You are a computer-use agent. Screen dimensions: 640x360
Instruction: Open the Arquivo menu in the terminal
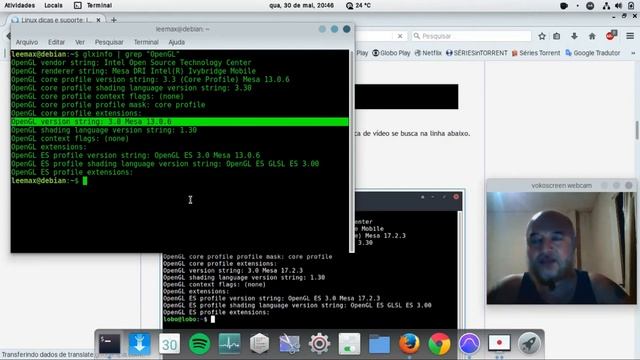(27, 42)
